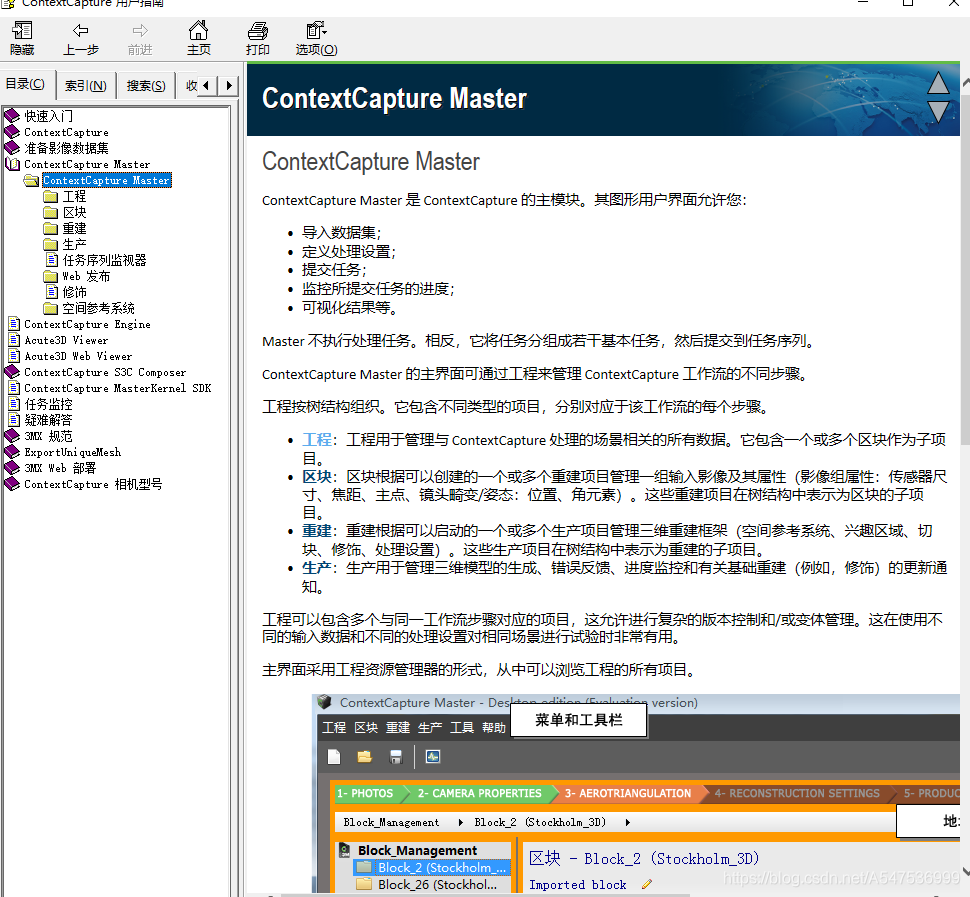
Task: Expand the 准备影像数据集 book node
Action: (x=56, y=148)
